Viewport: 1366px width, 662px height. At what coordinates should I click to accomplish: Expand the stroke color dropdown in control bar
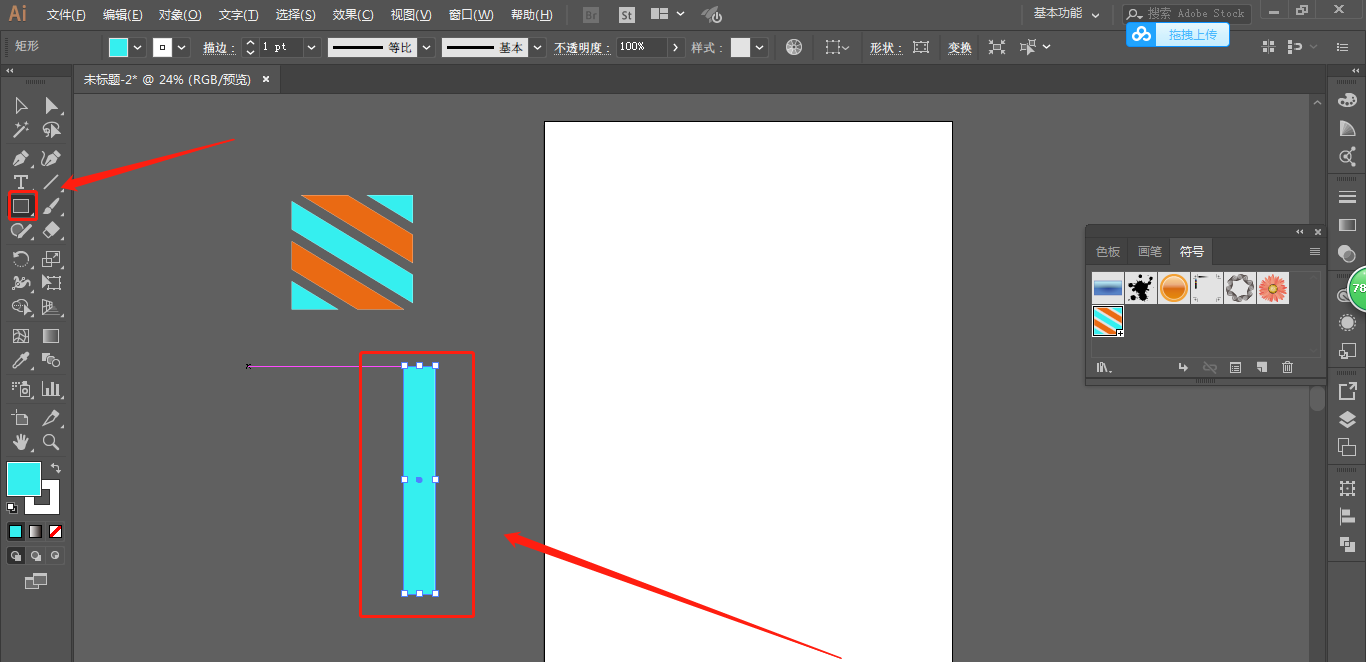(x=182, y=47)
